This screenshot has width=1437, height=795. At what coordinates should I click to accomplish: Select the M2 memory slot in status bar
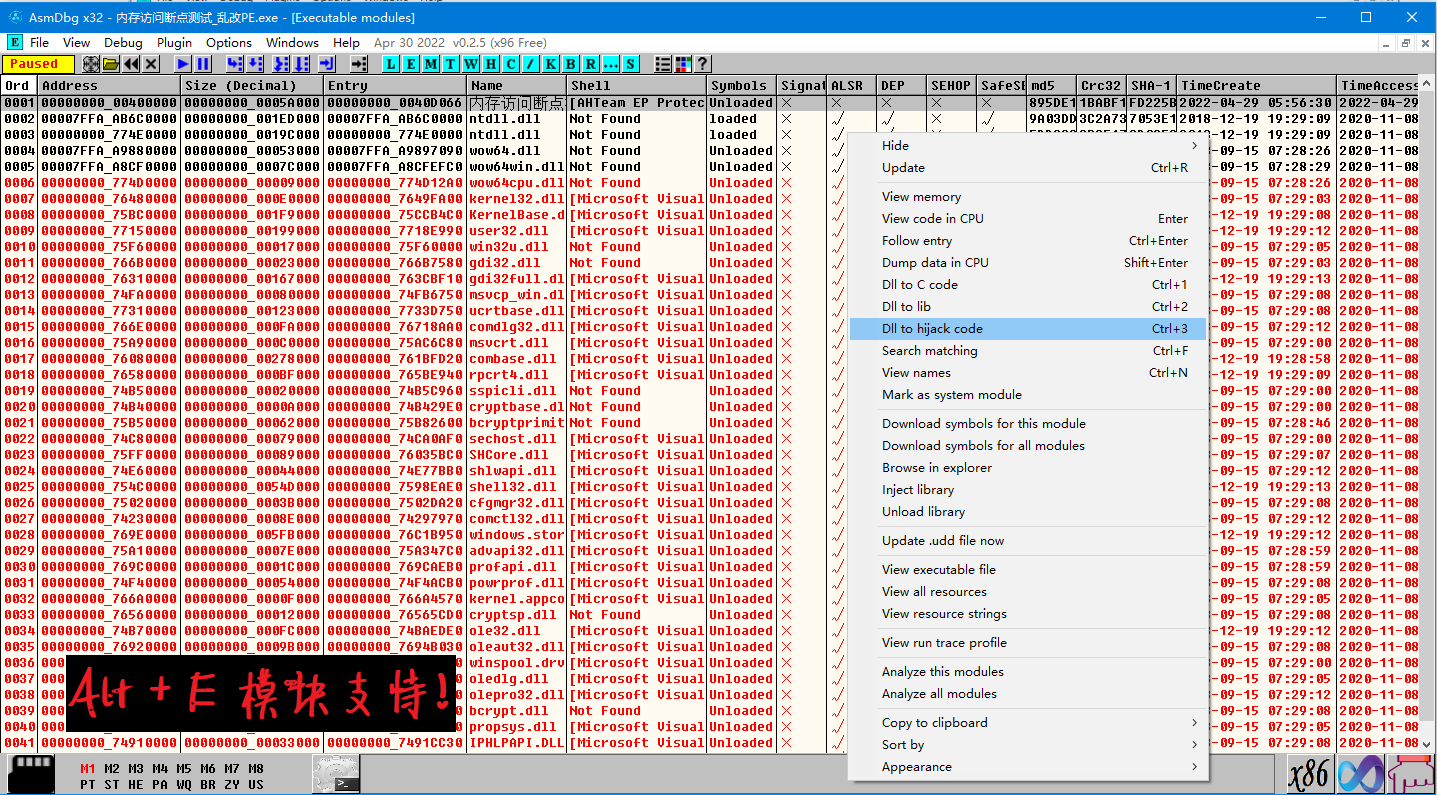coord(112,769)
